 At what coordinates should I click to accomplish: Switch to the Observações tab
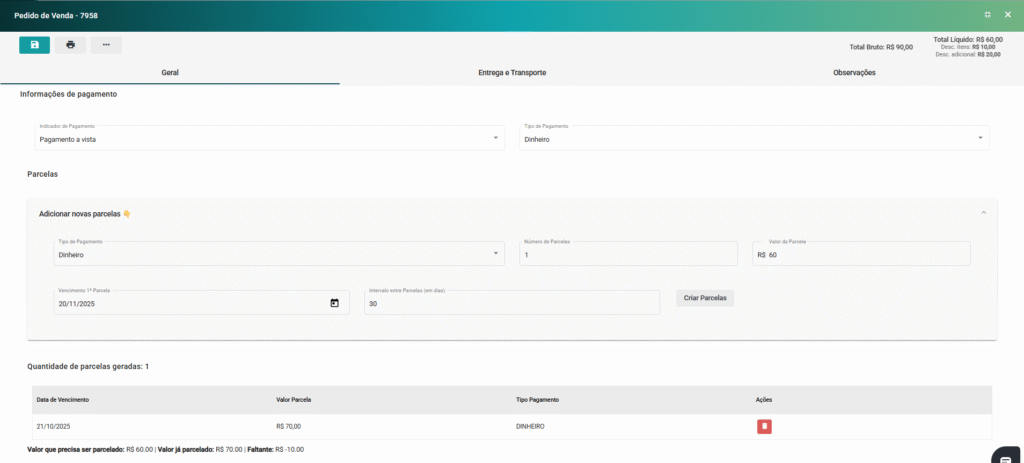point(853,73)
